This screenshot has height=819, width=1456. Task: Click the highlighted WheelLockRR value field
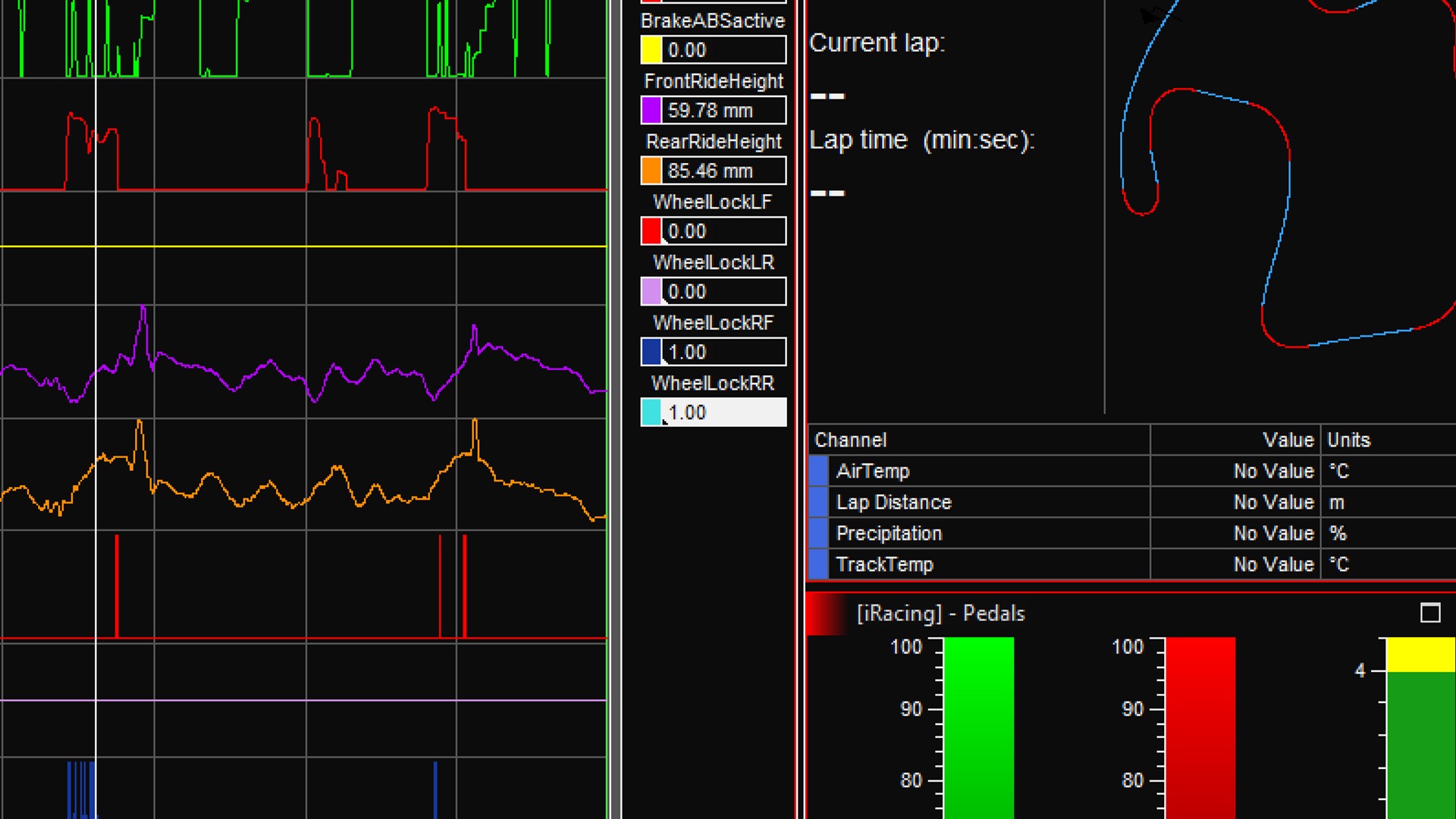[720, 413]
